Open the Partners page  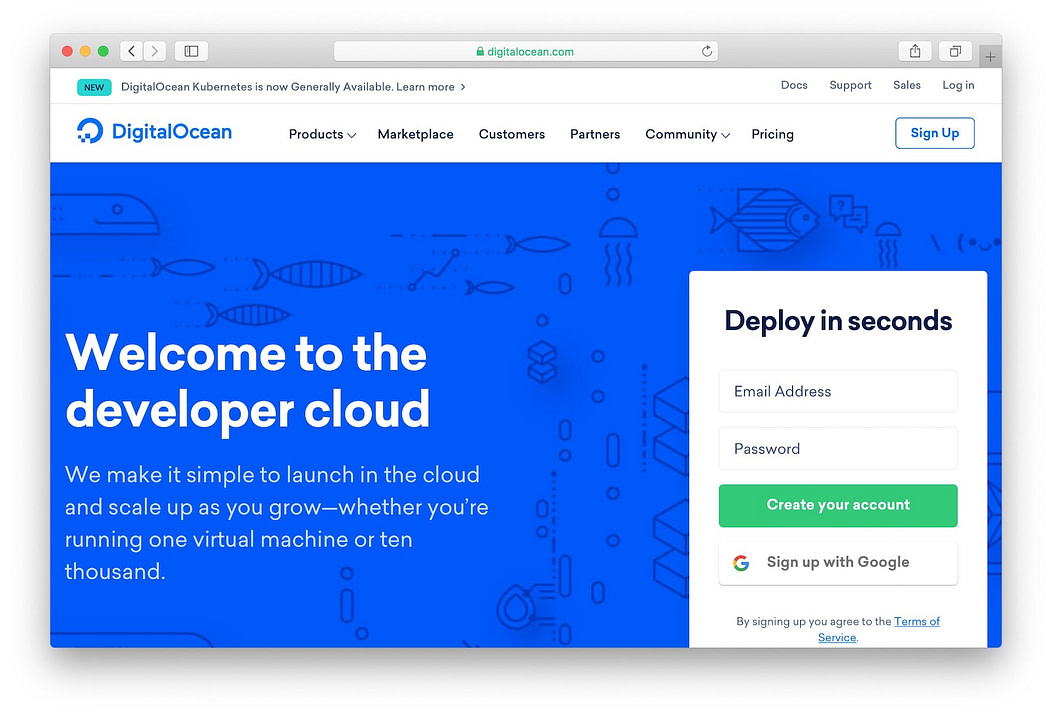pos(595,134)
